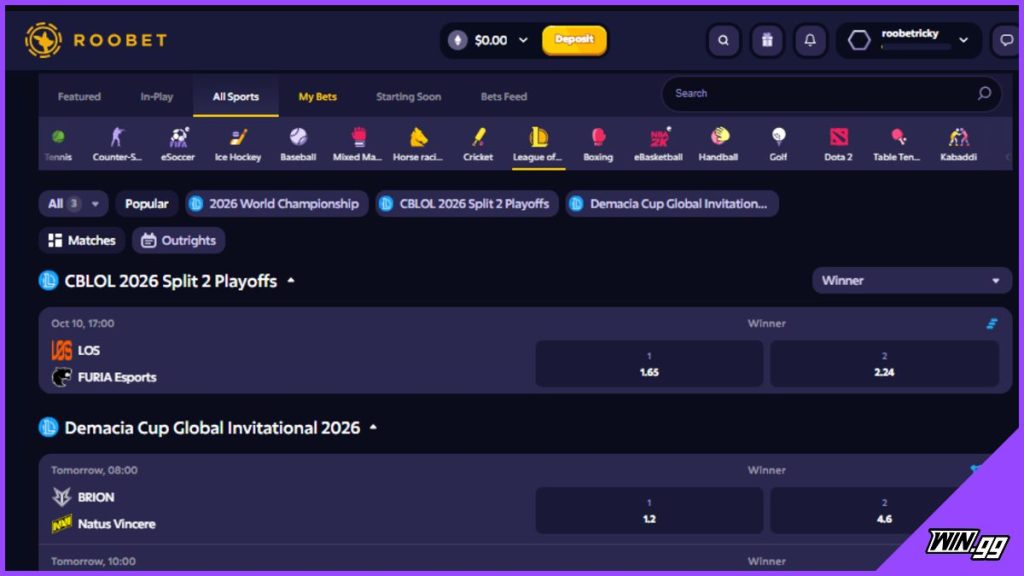Open the search magnifier icon in header
This screenshot has height=576, width=1024.
pos(724,40)
